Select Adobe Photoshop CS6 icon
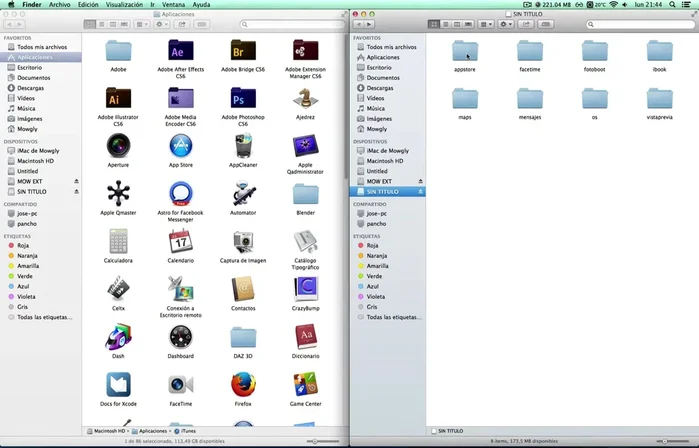Image resolution: width=699 pixels, height=448 pixels. tap(243, 98)
